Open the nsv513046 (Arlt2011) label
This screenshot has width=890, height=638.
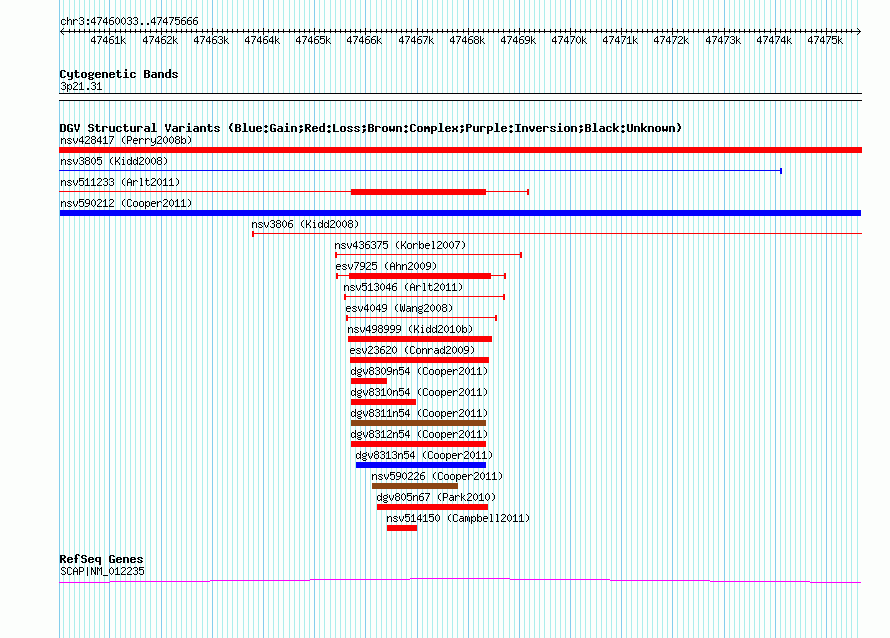(x=404, y=287)
